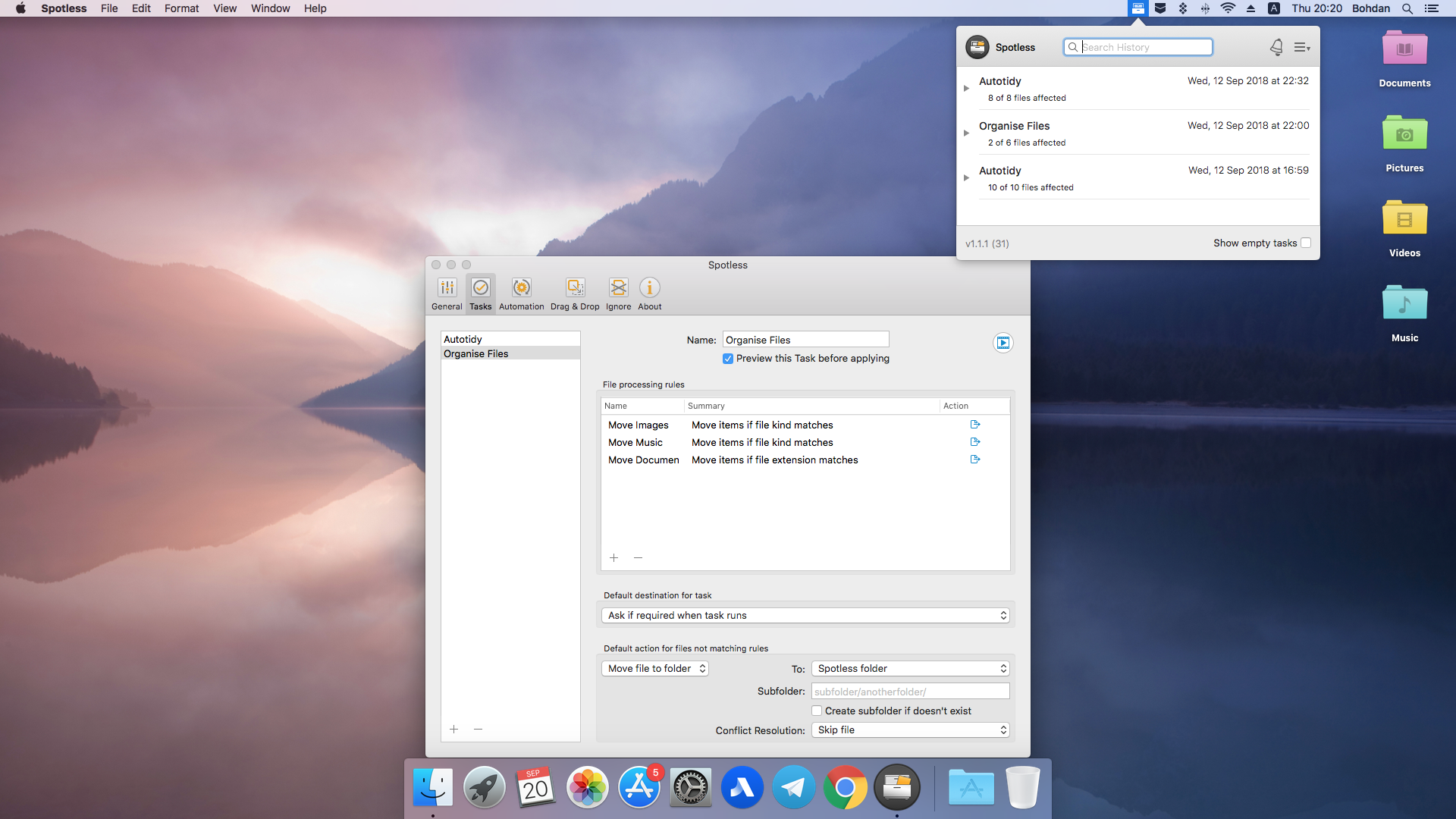This screenshot has width=1456, height=819.
Task: Click Add new file processing rule button
Action: pyautogui.click(x=614, y=557)
